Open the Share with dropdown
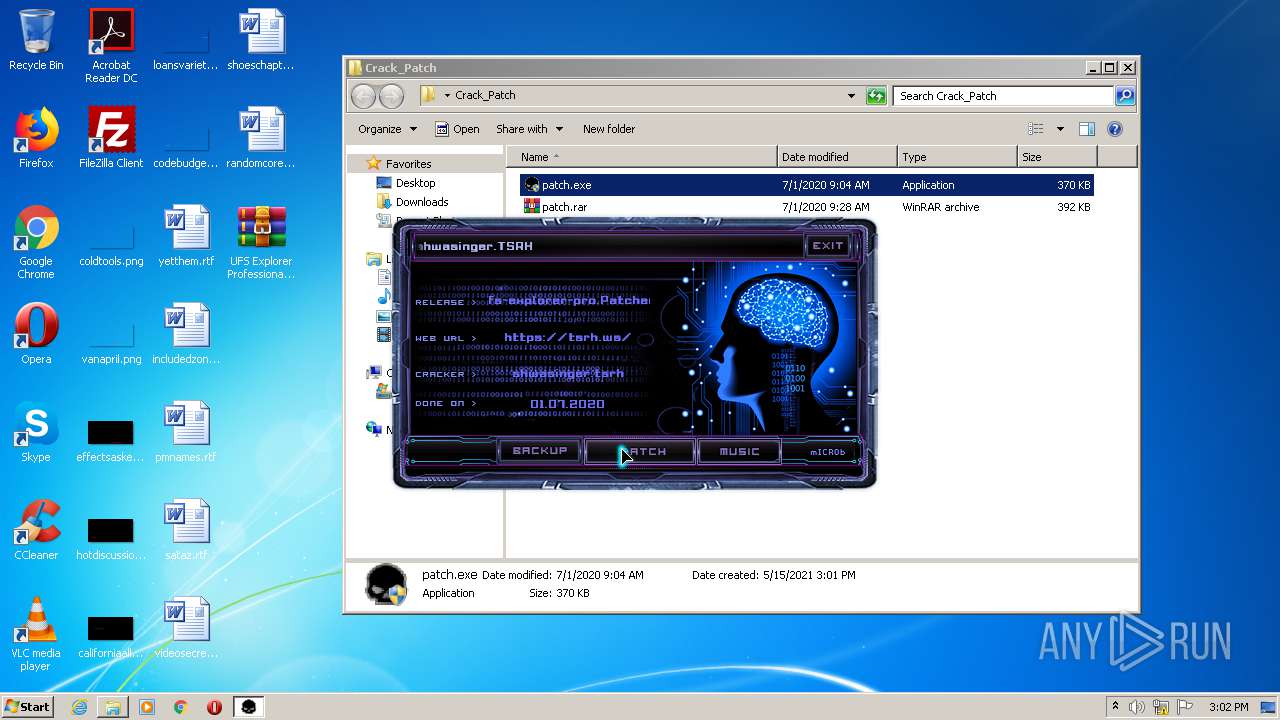Viewport: 1280px width, 720px height. (x=529, y=129)
